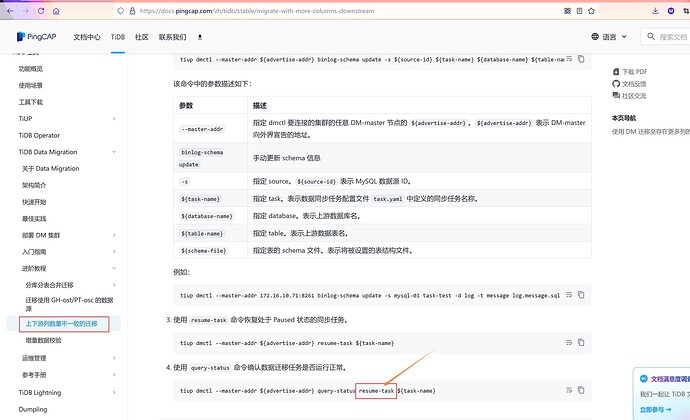The height and width of the screenshot is (420, 690).
Task: Copy the query-status code block
Action: [581, 390]
